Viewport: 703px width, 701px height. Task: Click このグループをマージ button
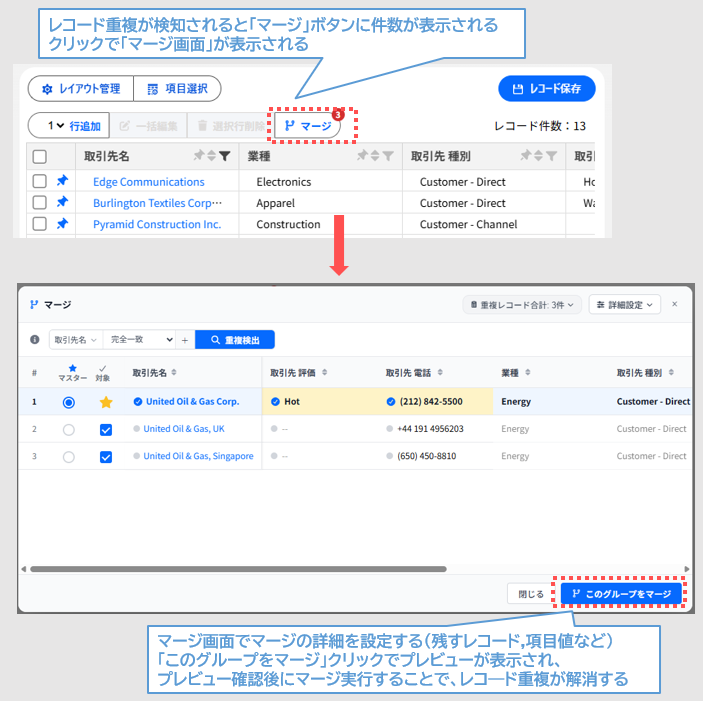[621, 594]
